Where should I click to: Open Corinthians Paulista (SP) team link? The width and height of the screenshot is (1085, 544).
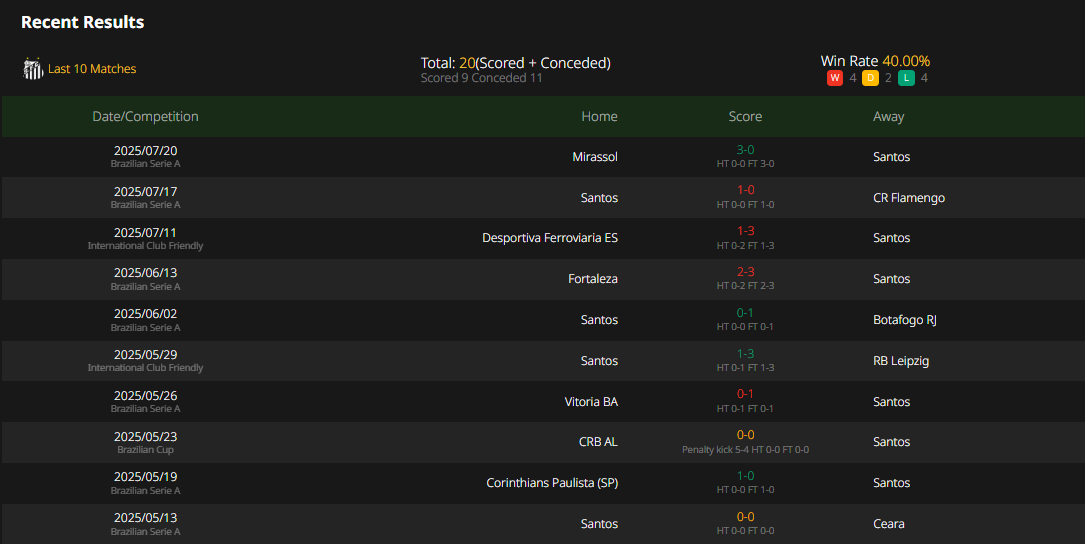[x=552, y=482]
